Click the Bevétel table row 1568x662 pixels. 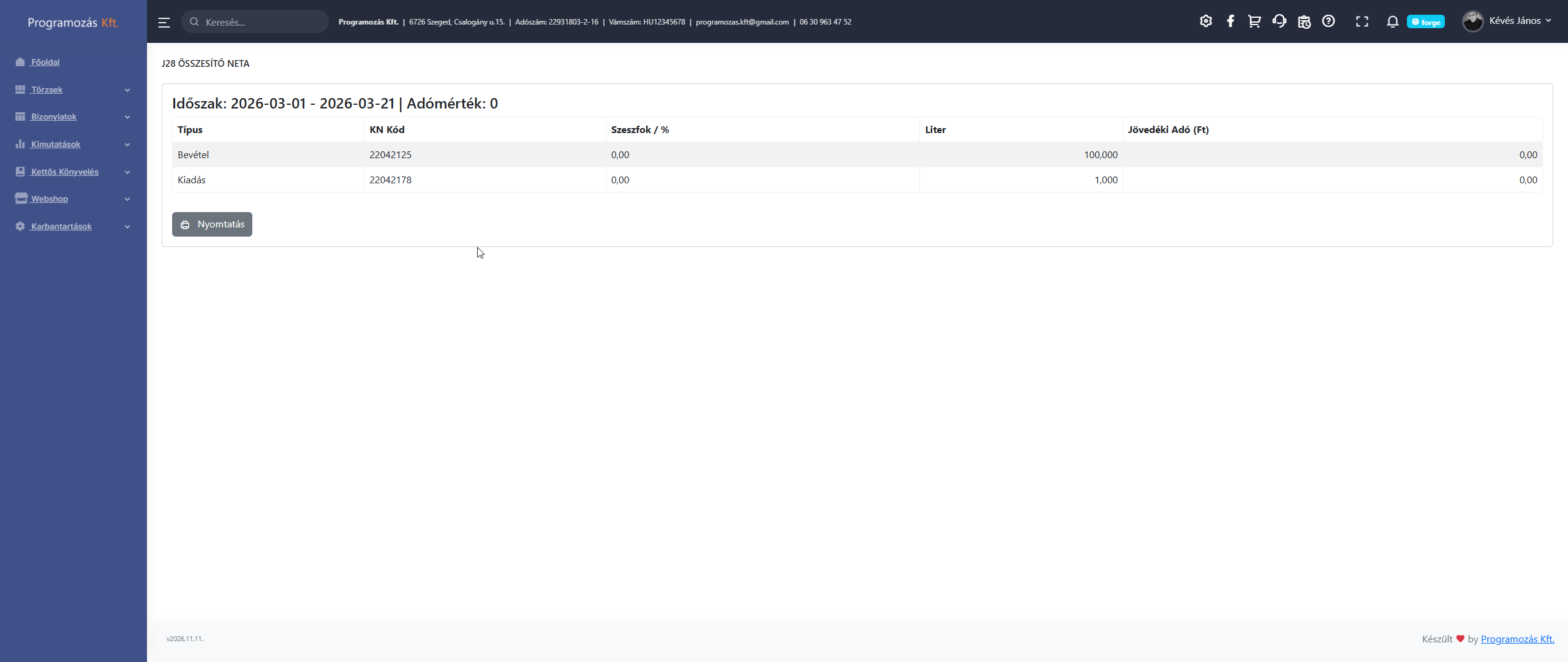pos(857,154)
